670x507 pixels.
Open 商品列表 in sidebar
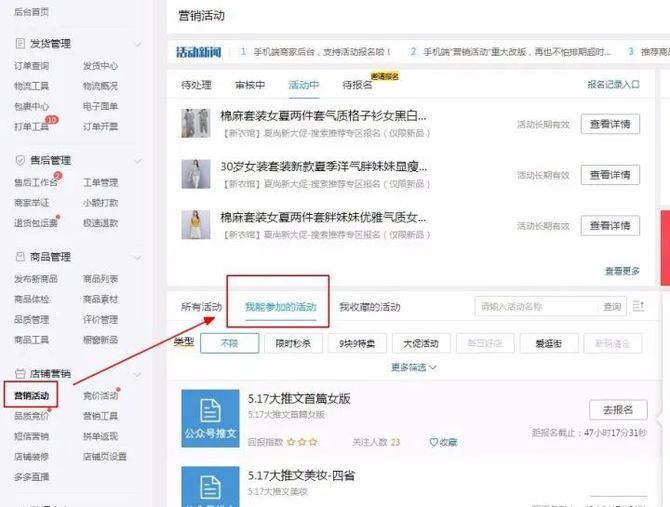[x=100, y=279]
